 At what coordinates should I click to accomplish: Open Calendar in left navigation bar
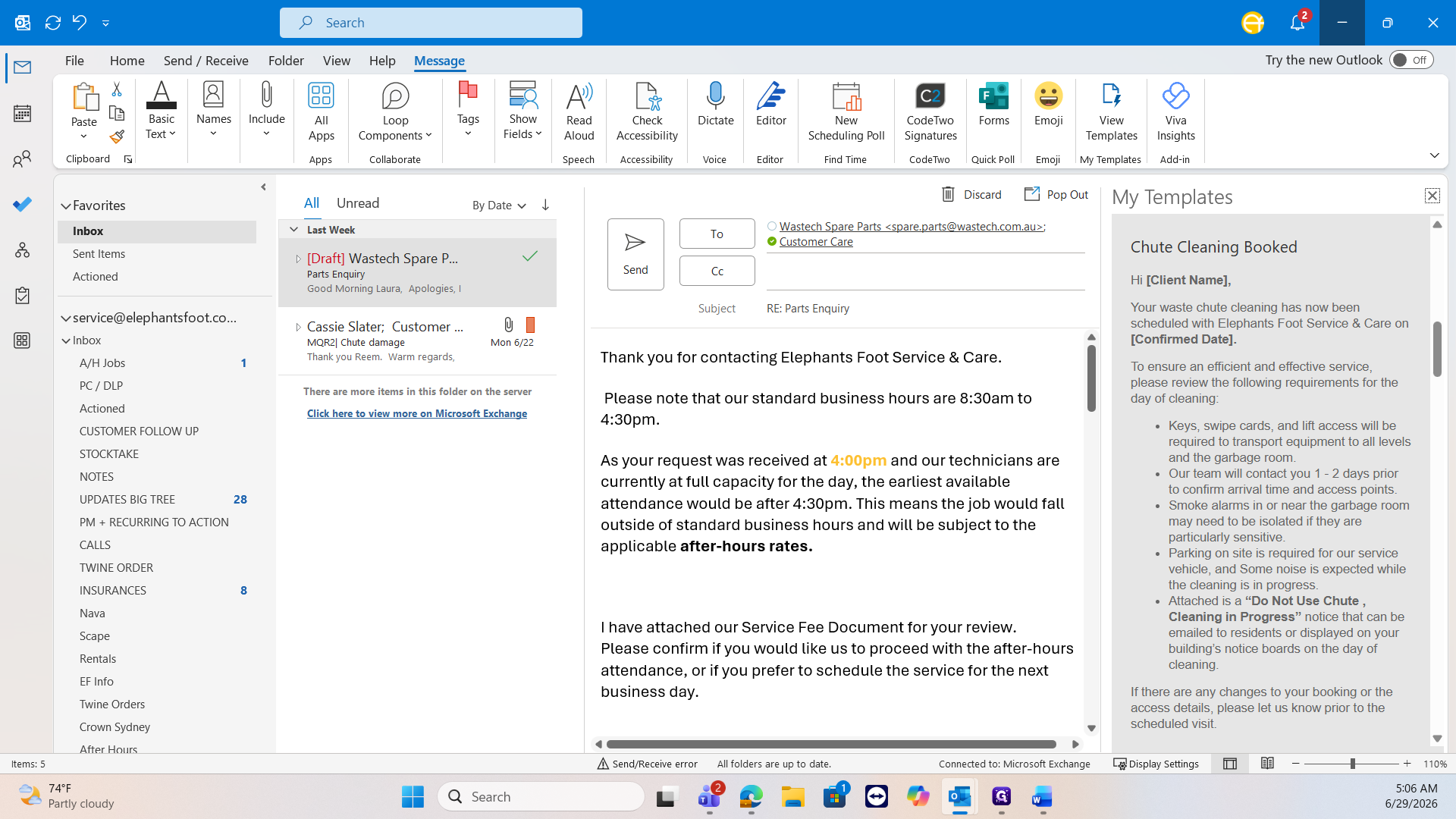[23, 114]
